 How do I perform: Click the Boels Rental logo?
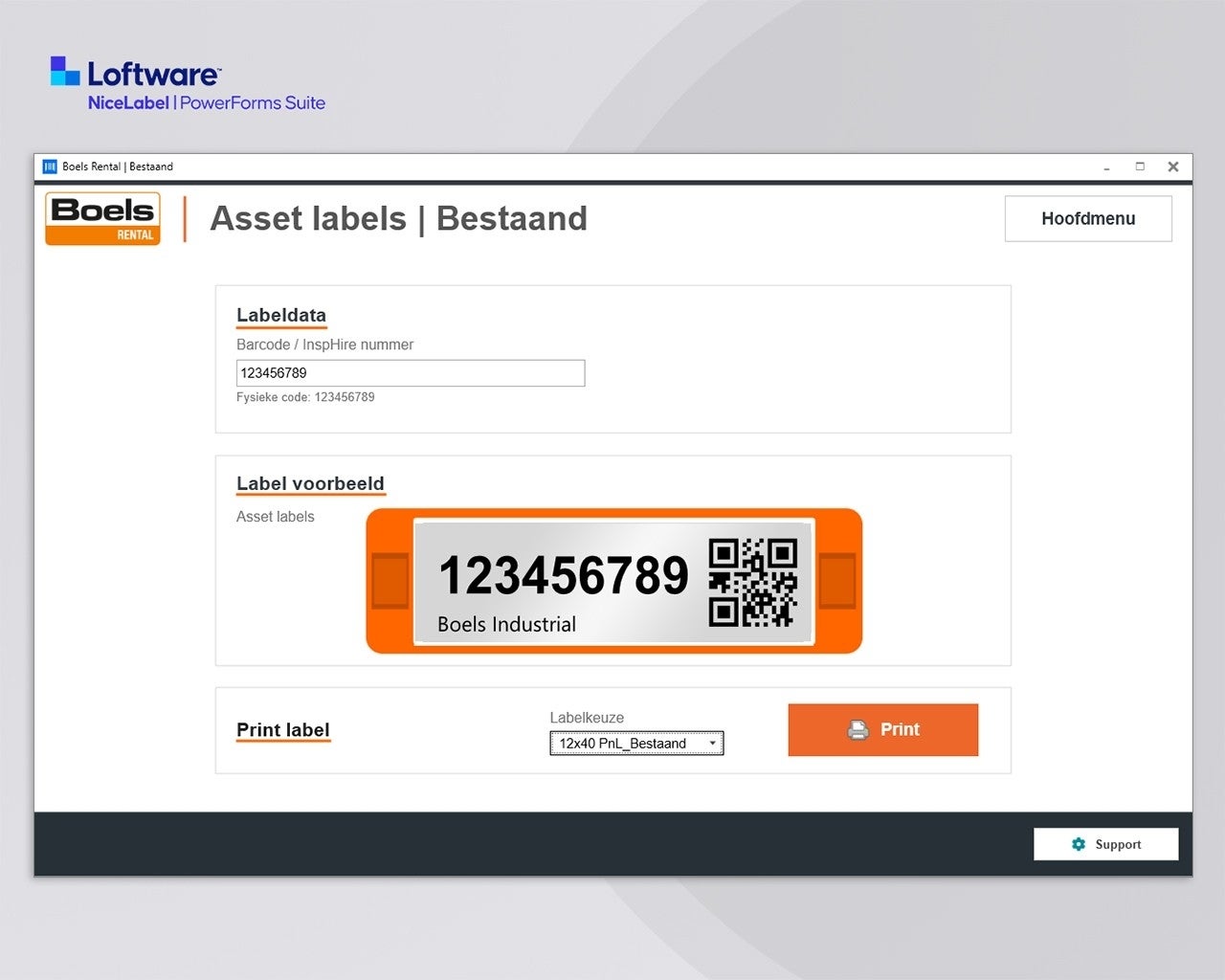(x=102, y=219)
